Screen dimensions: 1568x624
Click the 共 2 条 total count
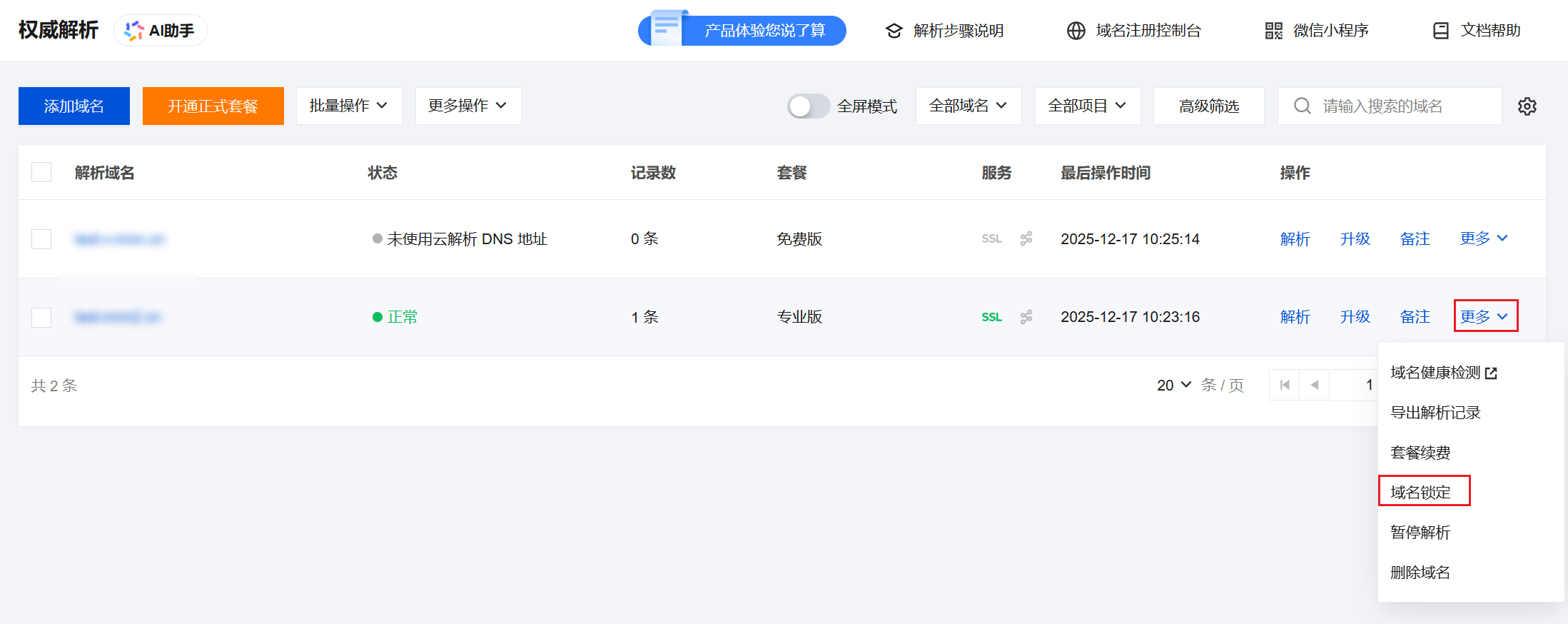pyautogui.click(x=54, y=386)
